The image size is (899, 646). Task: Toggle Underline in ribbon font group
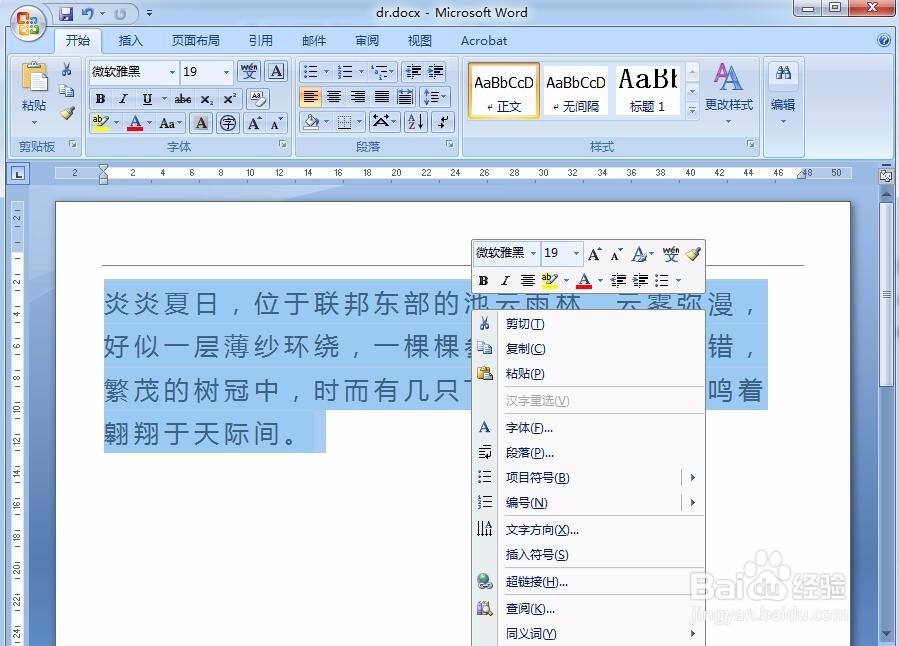[147, 99]
